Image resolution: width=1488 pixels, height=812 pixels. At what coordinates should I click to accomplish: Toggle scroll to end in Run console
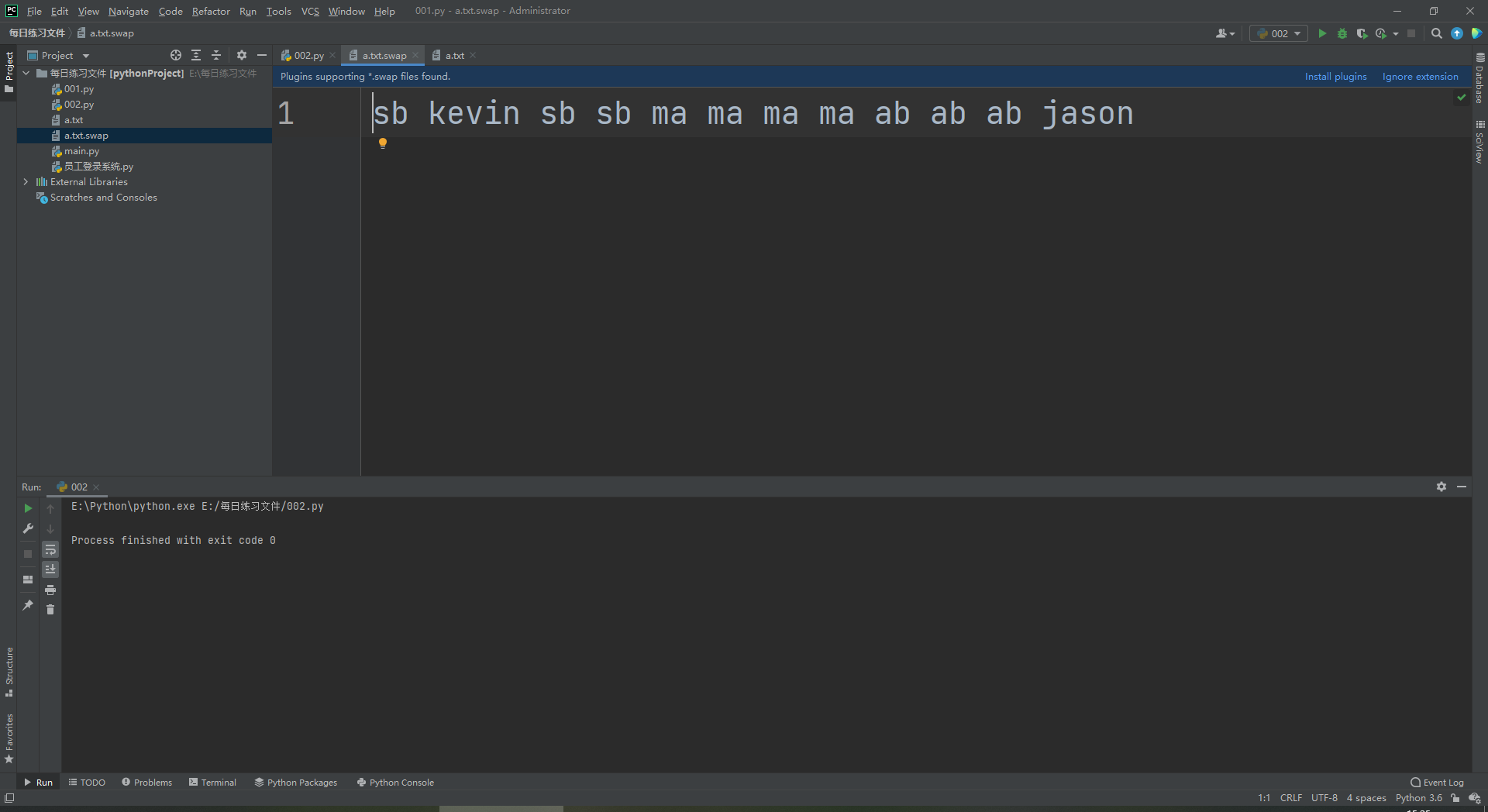(50, 569)
